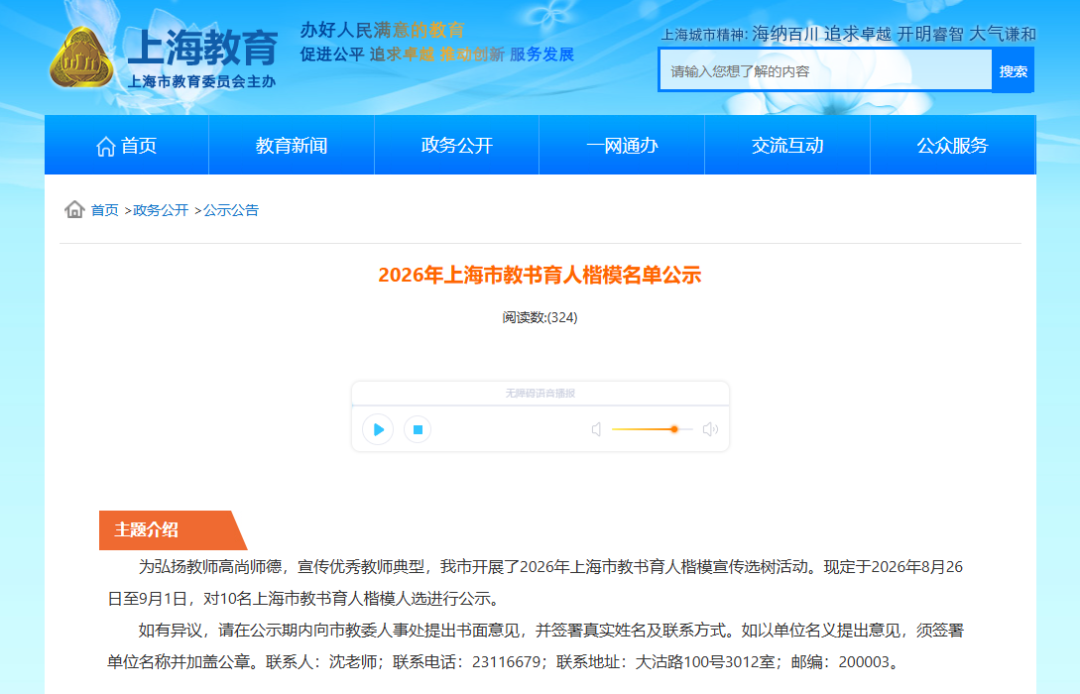Click the loud volume speaker icon

(710, 430)
